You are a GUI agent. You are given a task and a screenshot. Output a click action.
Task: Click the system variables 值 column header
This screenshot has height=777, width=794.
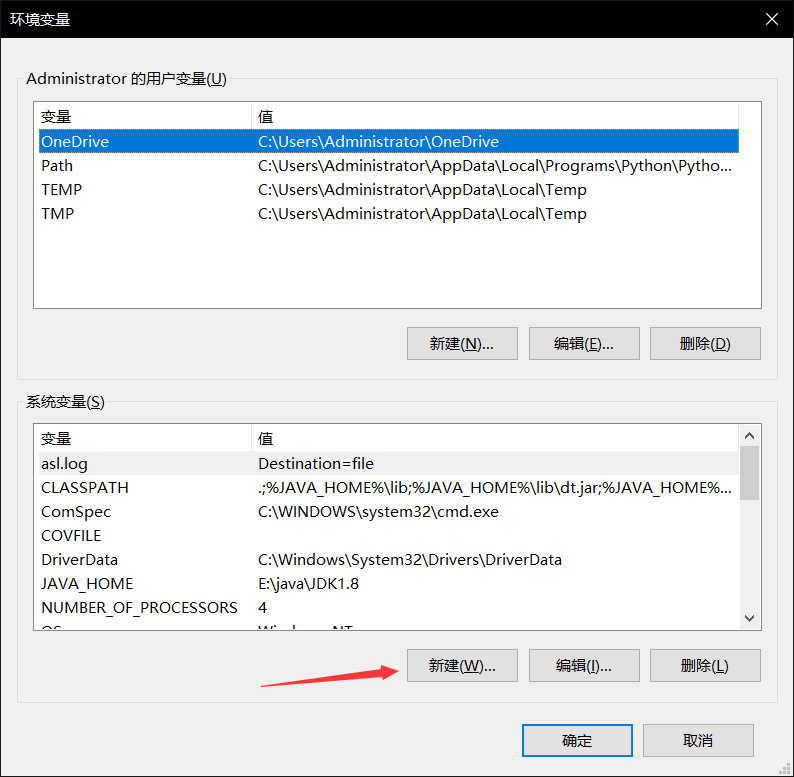pos(495,438)
